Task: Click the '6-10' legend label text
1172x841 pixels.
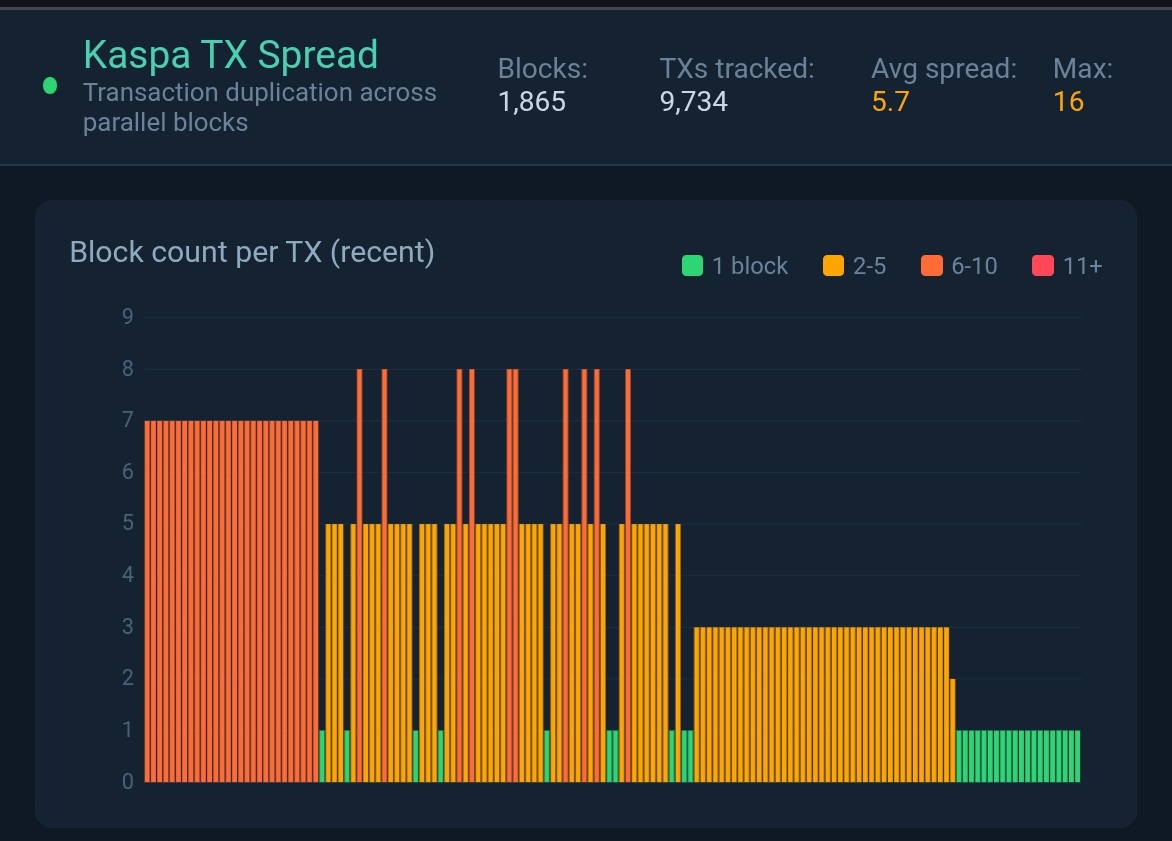Action: 974,265
